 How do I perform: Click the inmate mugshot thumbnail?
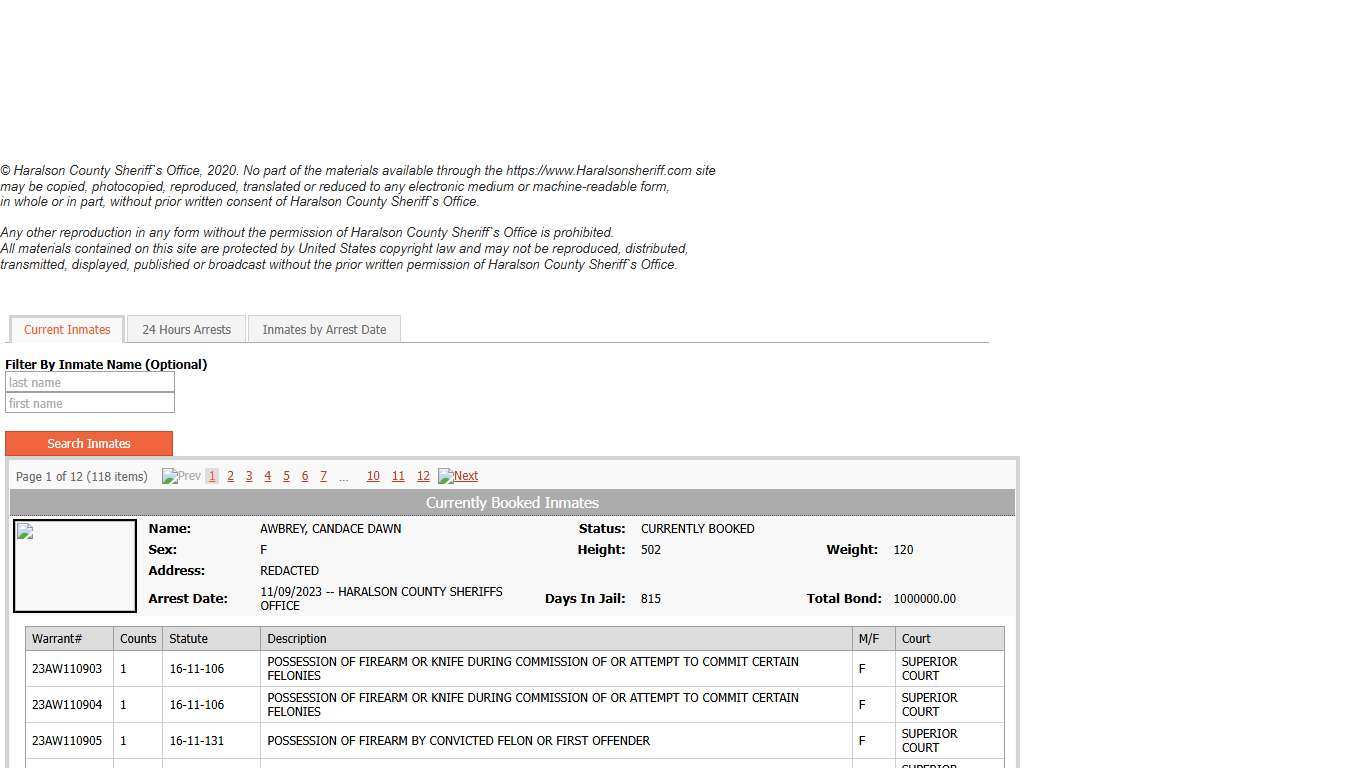[x=75, y=566]
